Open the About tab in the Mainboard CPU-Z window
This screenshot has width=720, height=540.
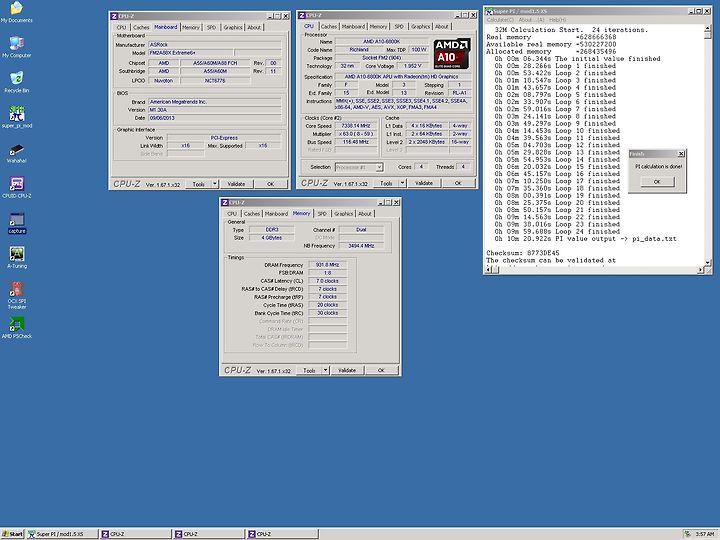click(254, 28)
